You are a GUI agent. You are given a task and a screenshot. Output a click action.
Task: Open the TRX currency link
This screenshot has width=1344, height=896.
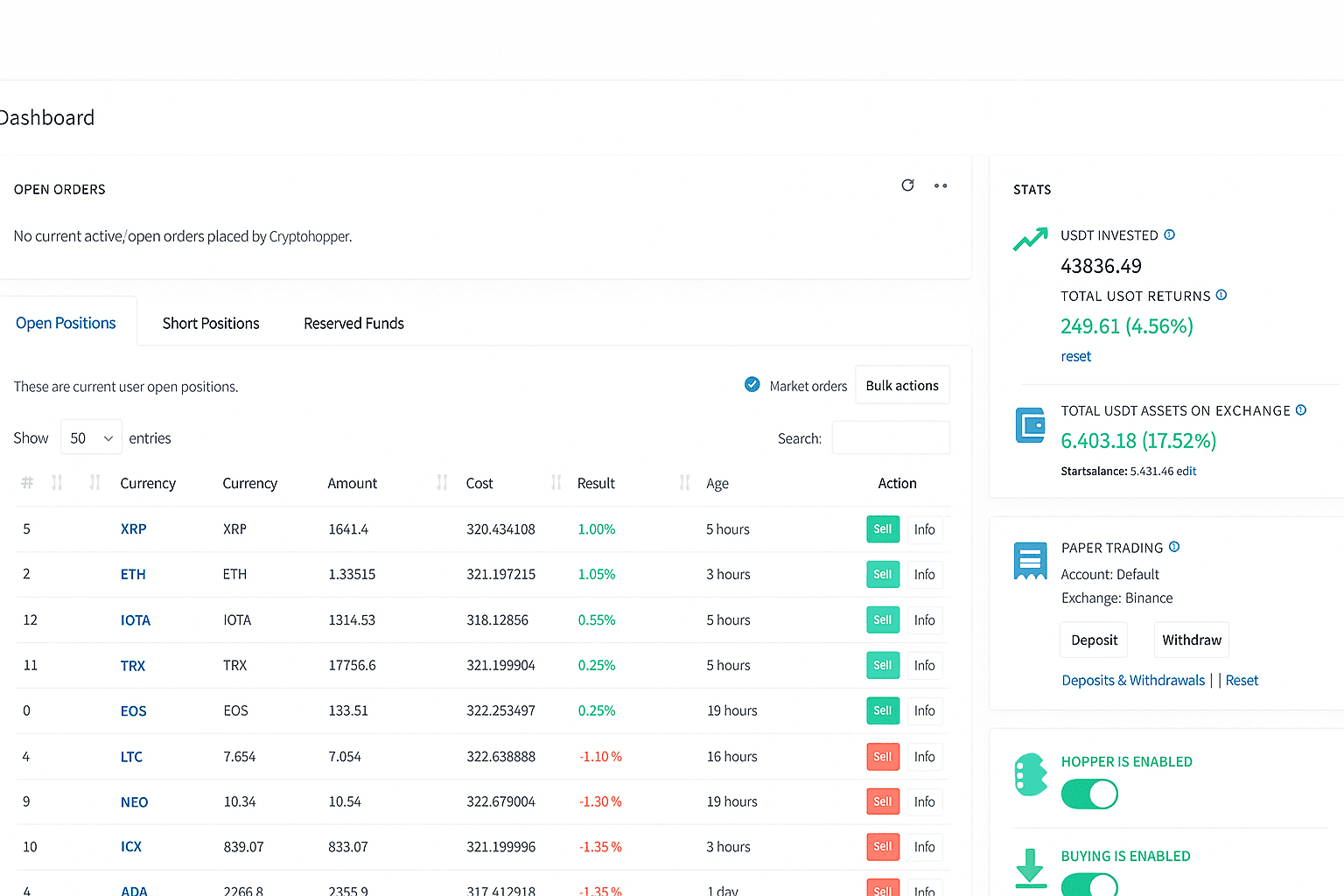coord(133,665)
